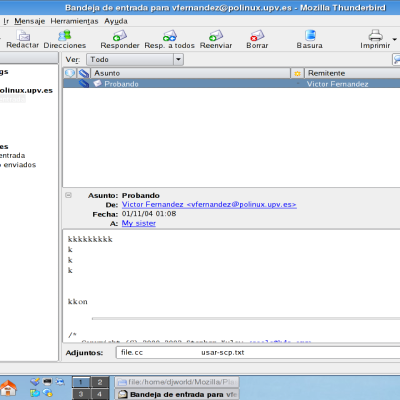Click the checkmark tray icon
Screen dimensions: 400x400
click(35, 381)
